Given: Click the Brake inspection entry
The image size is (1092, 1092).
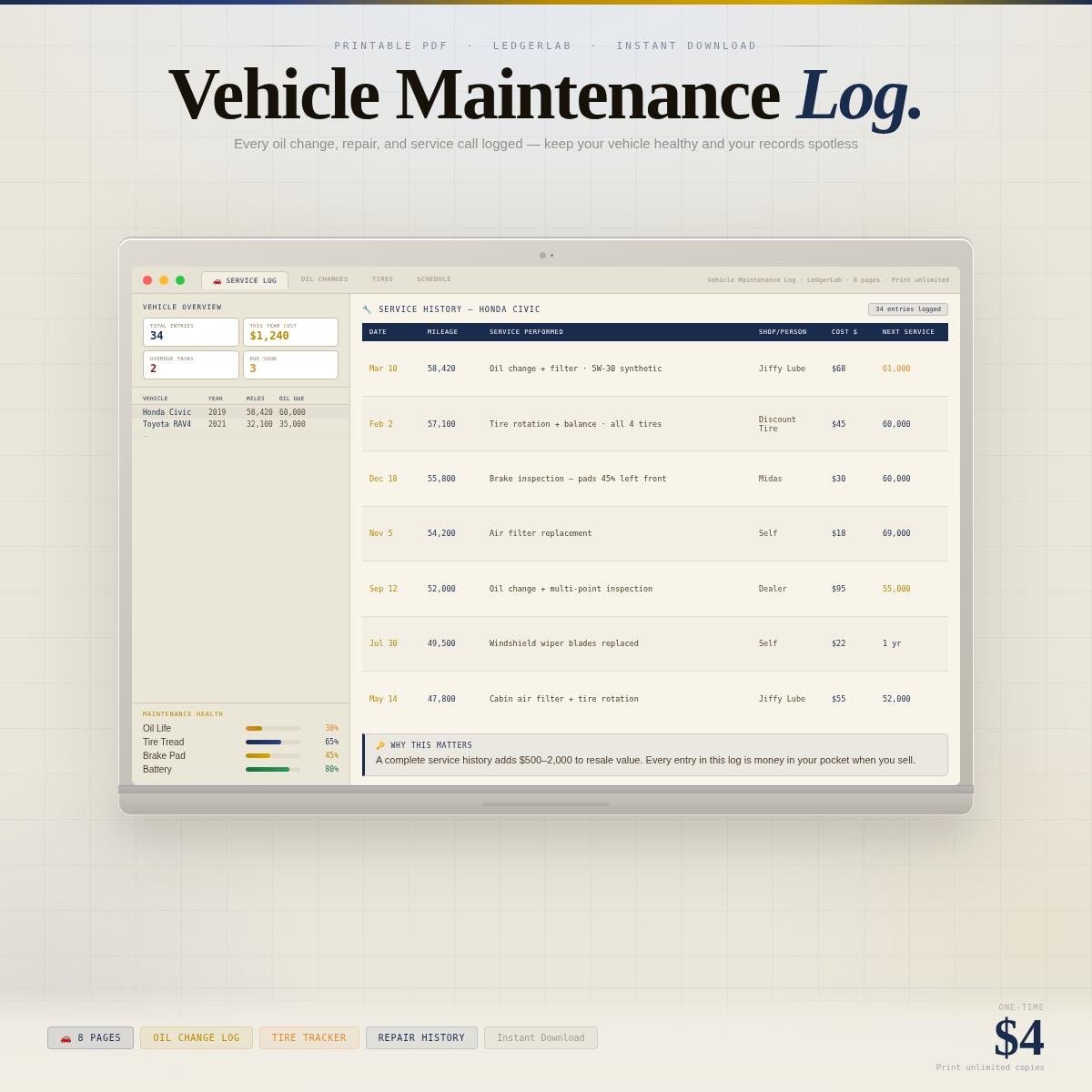Looking at the screenshot, I should pos(578,479).
